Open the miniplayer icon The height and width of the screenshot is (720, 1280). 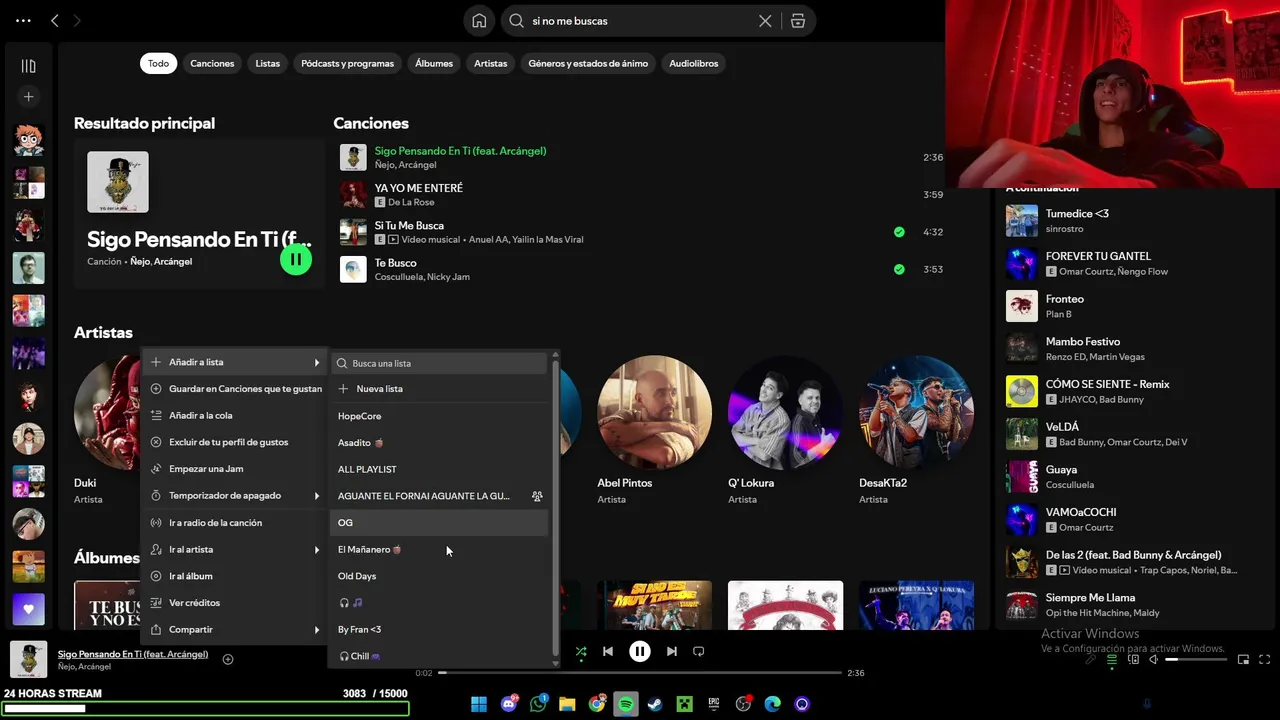pos(1243,659)
